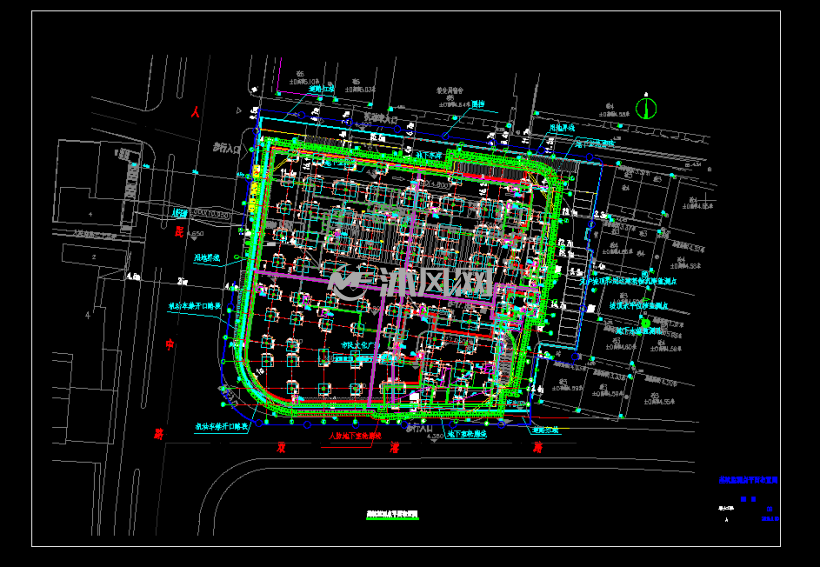Click the green north arrow compass symbol
The width and height of the screenshot is (820, 567).
click(x=646, y=107)
